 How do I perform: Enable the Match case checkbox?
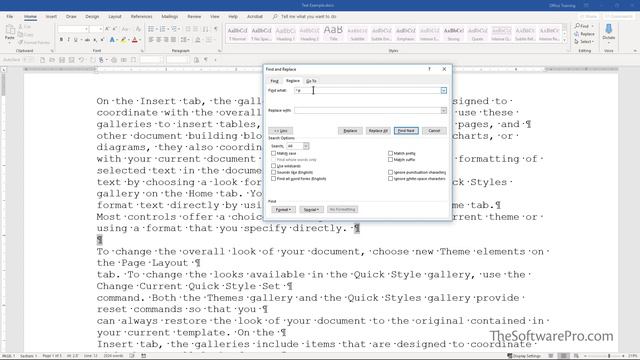pyautogui.click(x=273, y=153)
